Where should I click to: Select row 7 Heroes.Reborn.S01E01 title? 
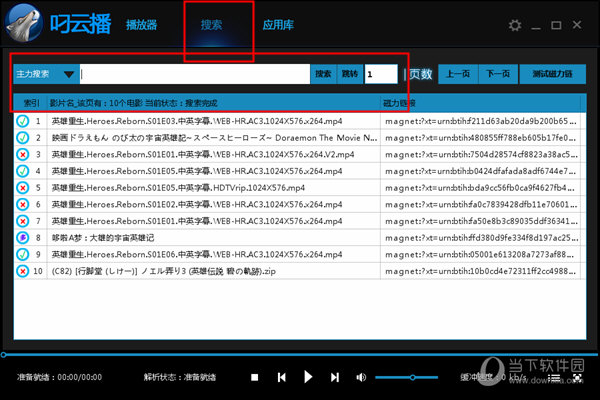(x=197, y=221)
